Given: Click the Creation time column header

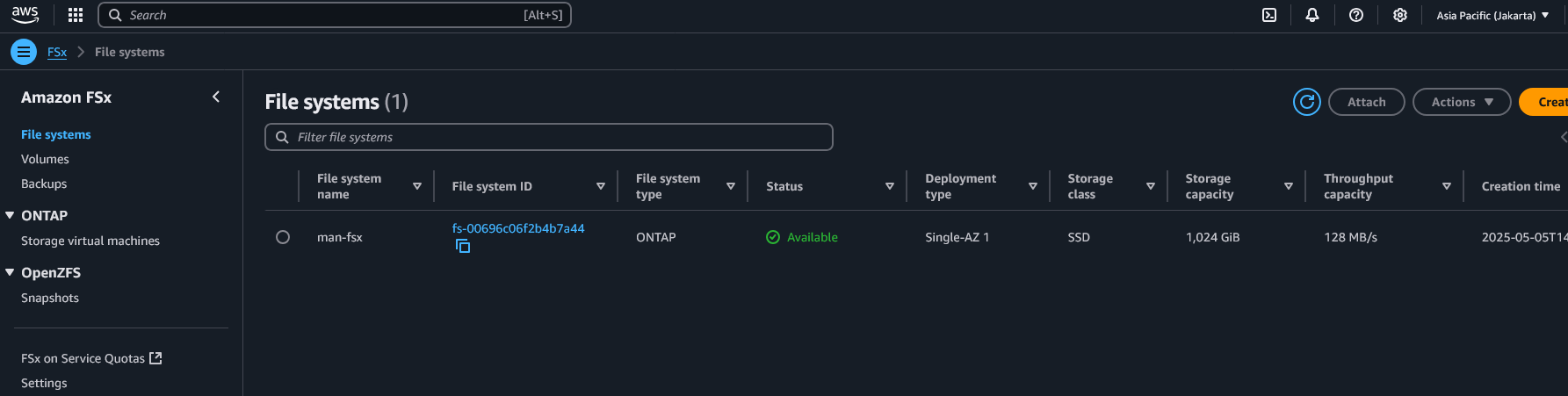Looking at the screenshot, I should tap(1521, 186).
